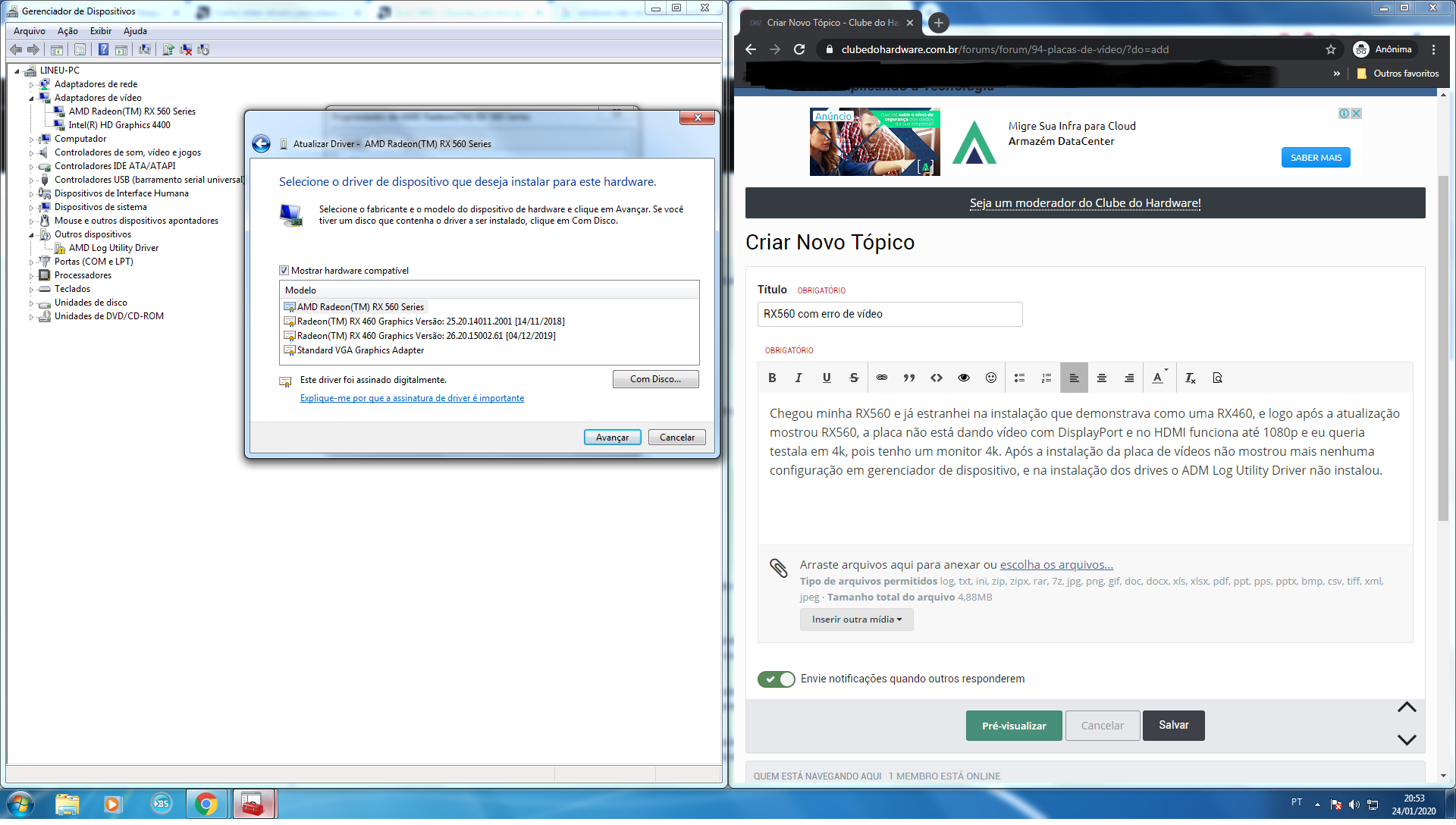Insert code with the angle brackets icon
The width and height of the screenshot is (1456, 825).
[937, 378]
